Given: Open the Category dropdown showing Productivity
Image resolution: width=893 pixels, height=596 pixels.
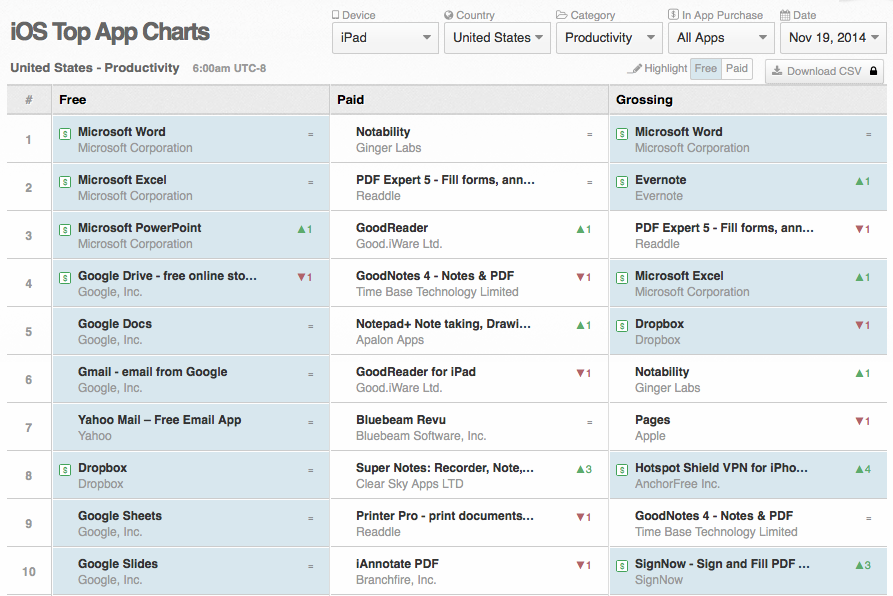Looking at the screenshot, I should click(609, 38).
